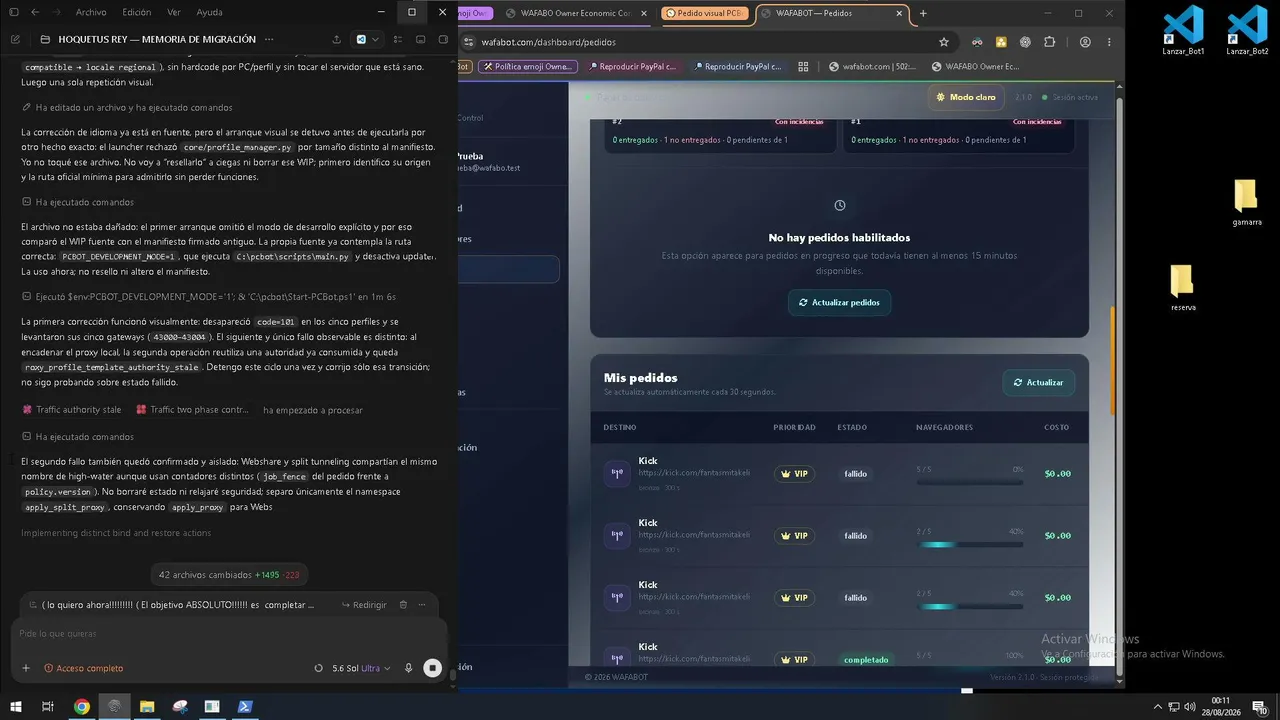The width and height of the screenshot is (1280, 720).
Task: Click the site info icon in the address bar
Action: [x=468, y=42]
